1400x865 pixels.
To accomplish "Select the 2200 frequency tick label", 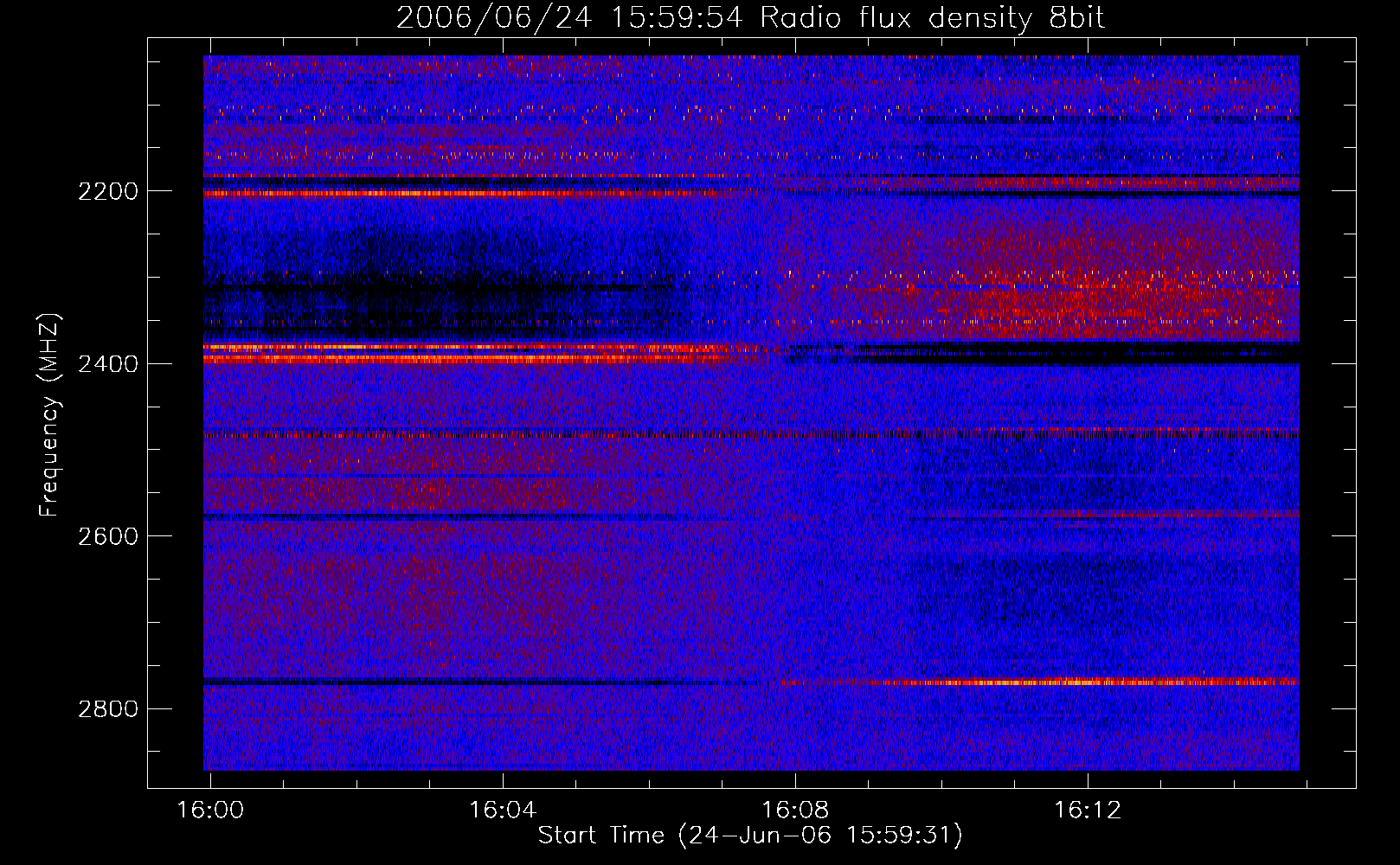I will [108, 191].
